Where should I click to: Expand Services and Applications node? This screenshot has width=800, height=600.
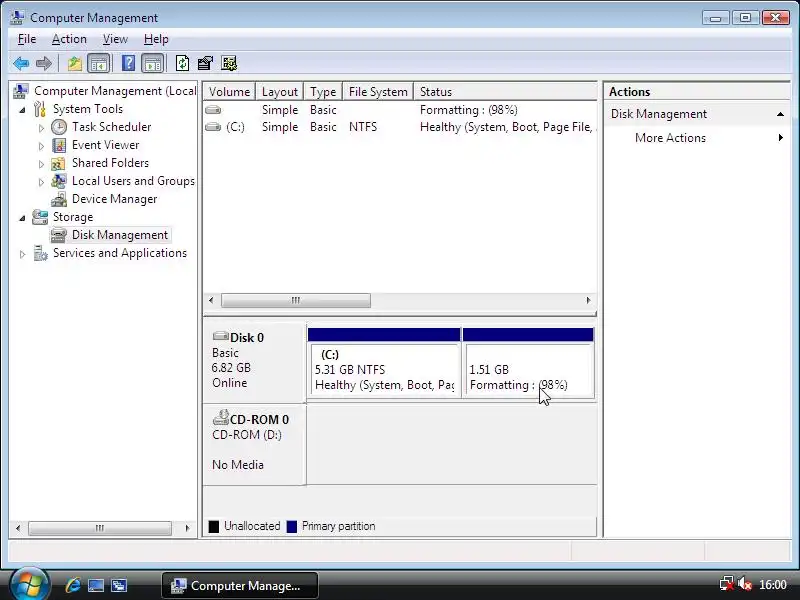[22, 254]
